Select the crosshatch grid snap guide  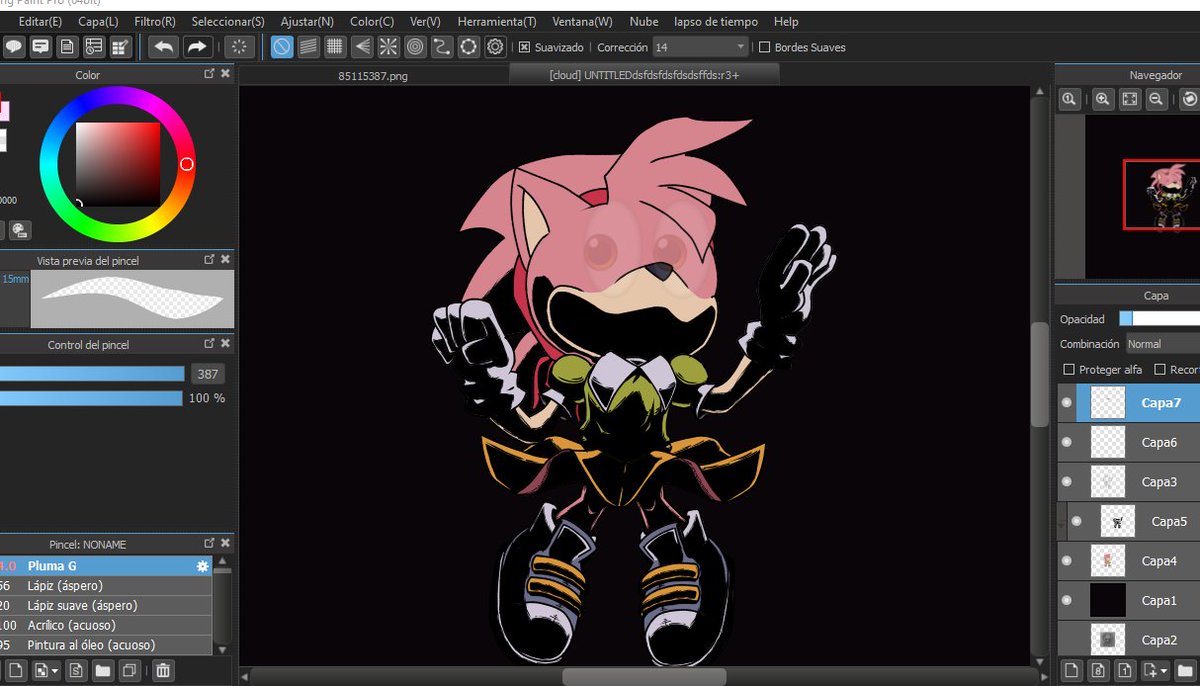click(x=335, y=47)
